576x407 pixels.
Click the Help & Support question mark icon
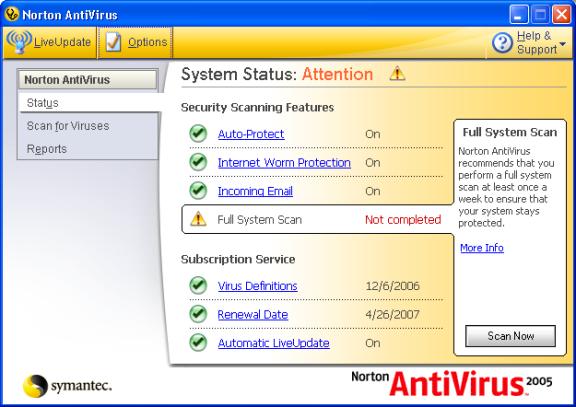(502, 43)
